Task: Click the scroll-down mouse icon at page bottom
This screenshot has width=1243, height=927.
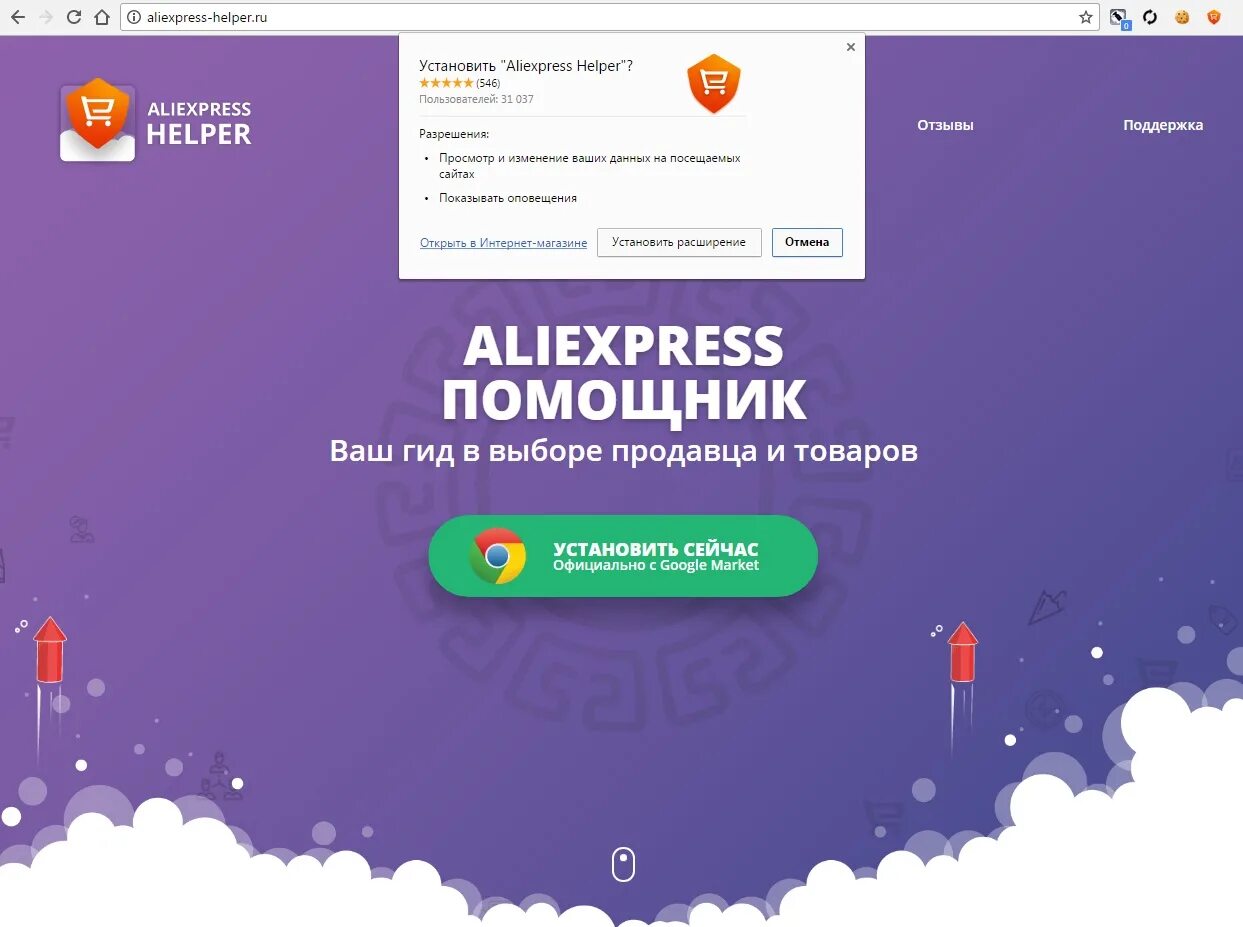Action: (x=623, y=864)
